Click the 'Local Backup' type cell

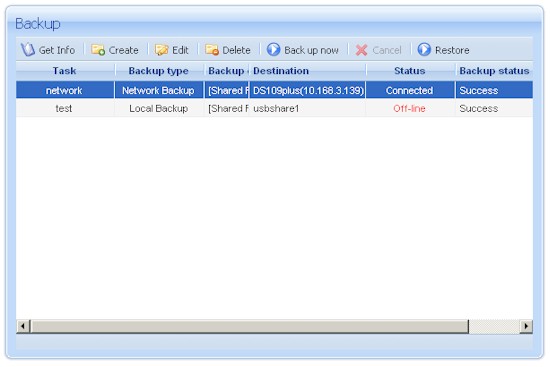tap(159, 108)
